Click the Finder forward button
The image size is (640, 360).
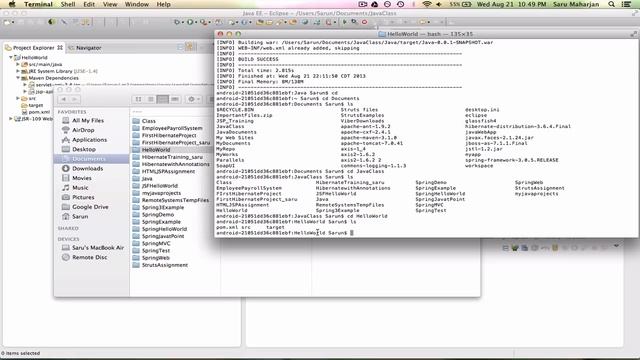pos(74,99)
